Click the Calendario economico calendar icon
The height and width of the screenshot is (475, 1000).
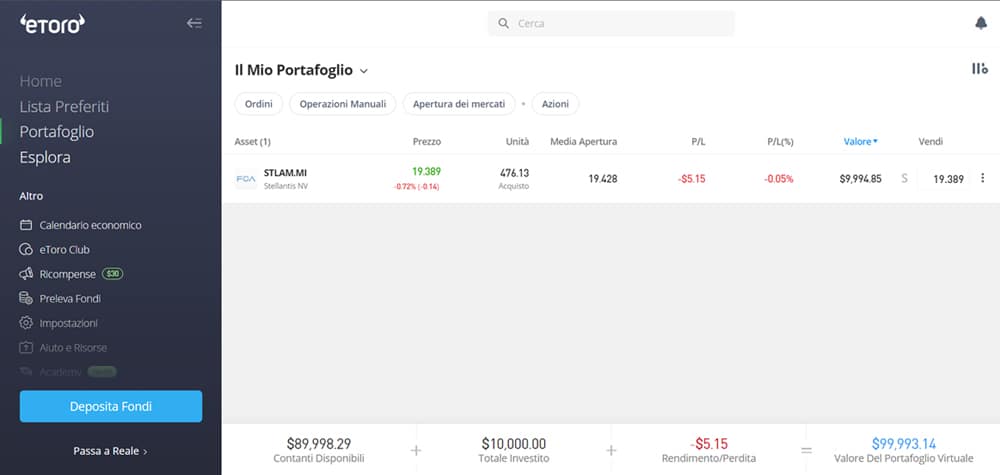[26, 225]
